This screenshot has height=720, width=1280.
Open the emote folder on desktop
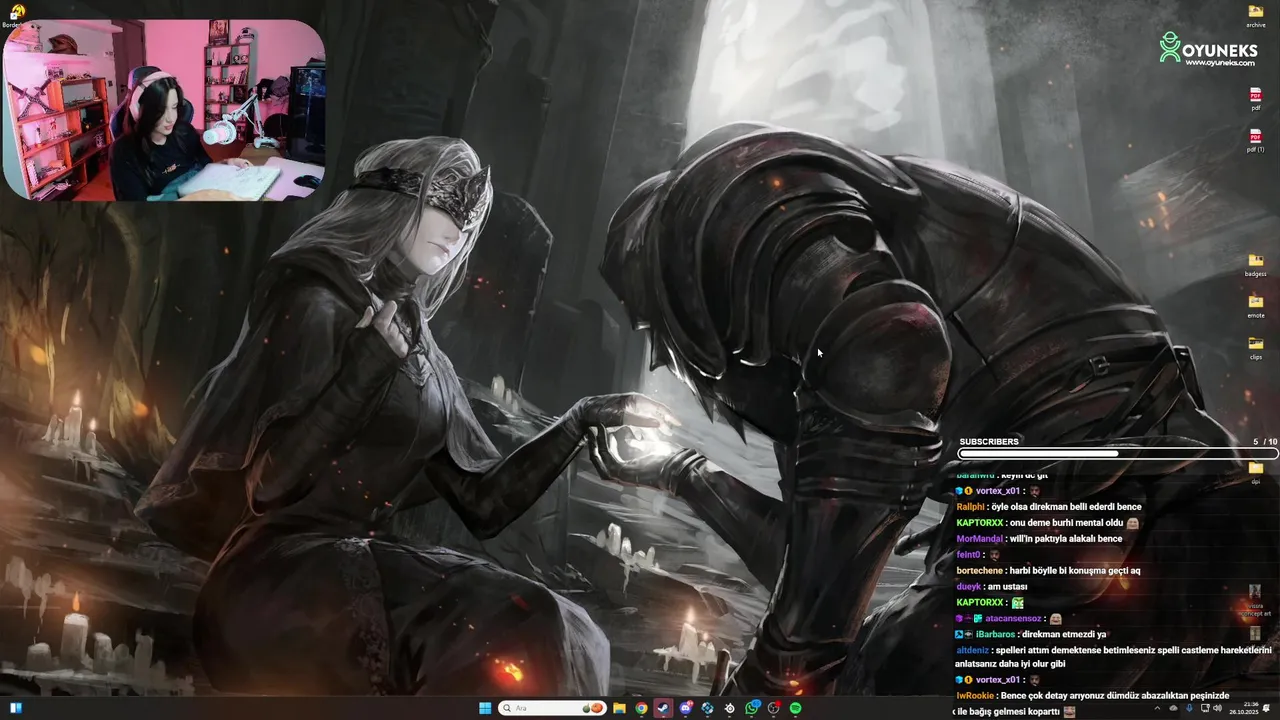coord(1256,306)
